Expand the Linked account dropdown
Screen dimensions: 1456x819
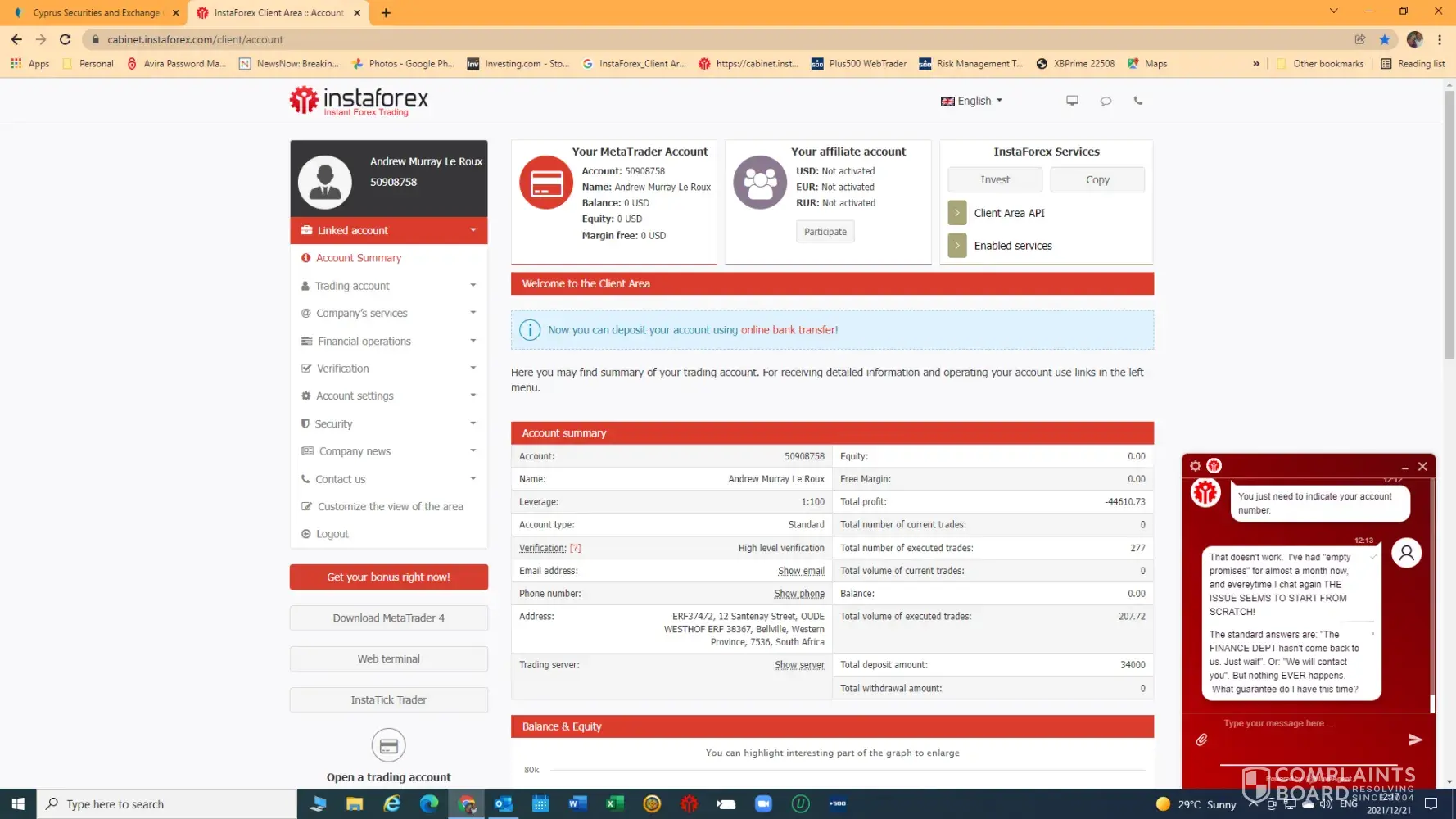pyautogui.click(x=388, y=231)
